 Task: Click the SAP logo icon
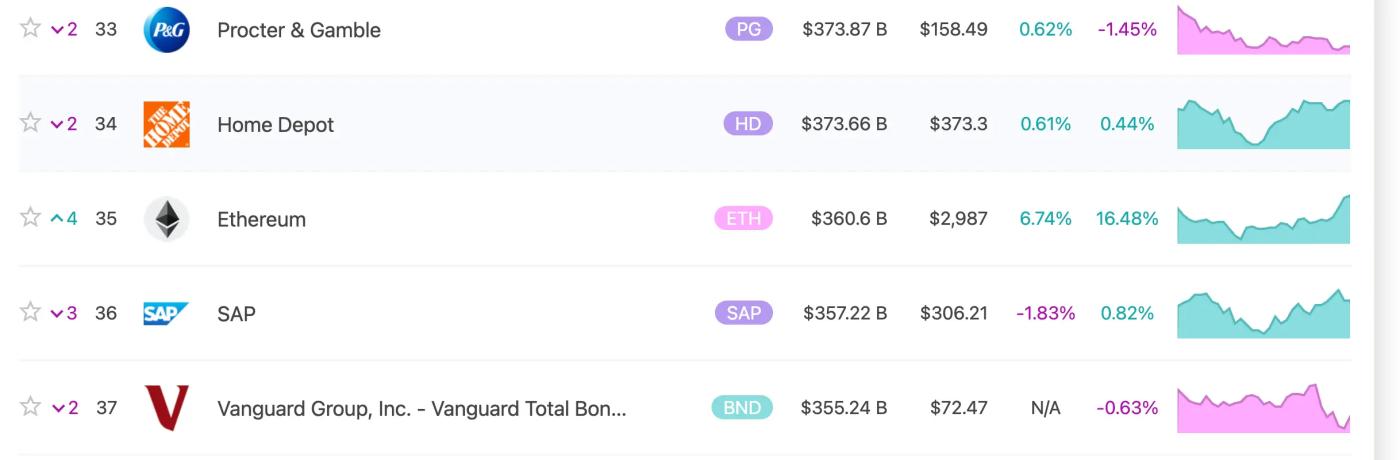(x=166, y=313)
